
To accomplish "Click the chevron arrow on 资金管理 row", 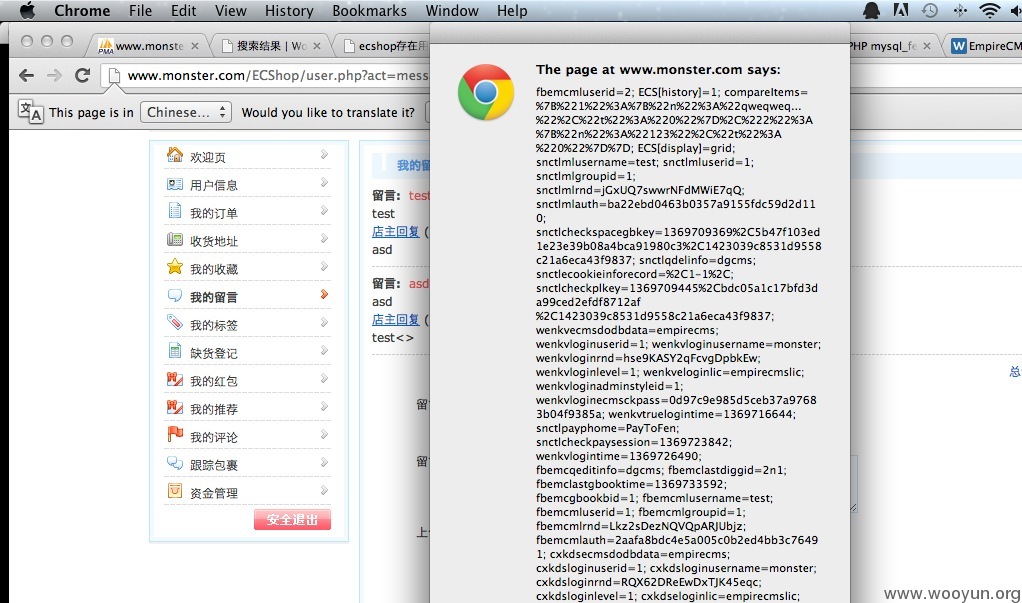I will pyautogui.click(x=324, y=491).
